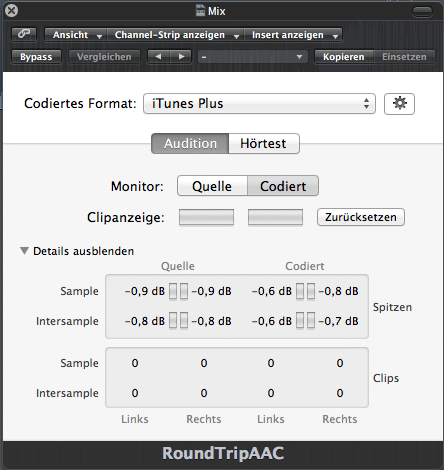Click Quelle Intersample peak meter bars
The image size is (444, 470).
click(178, 321)
